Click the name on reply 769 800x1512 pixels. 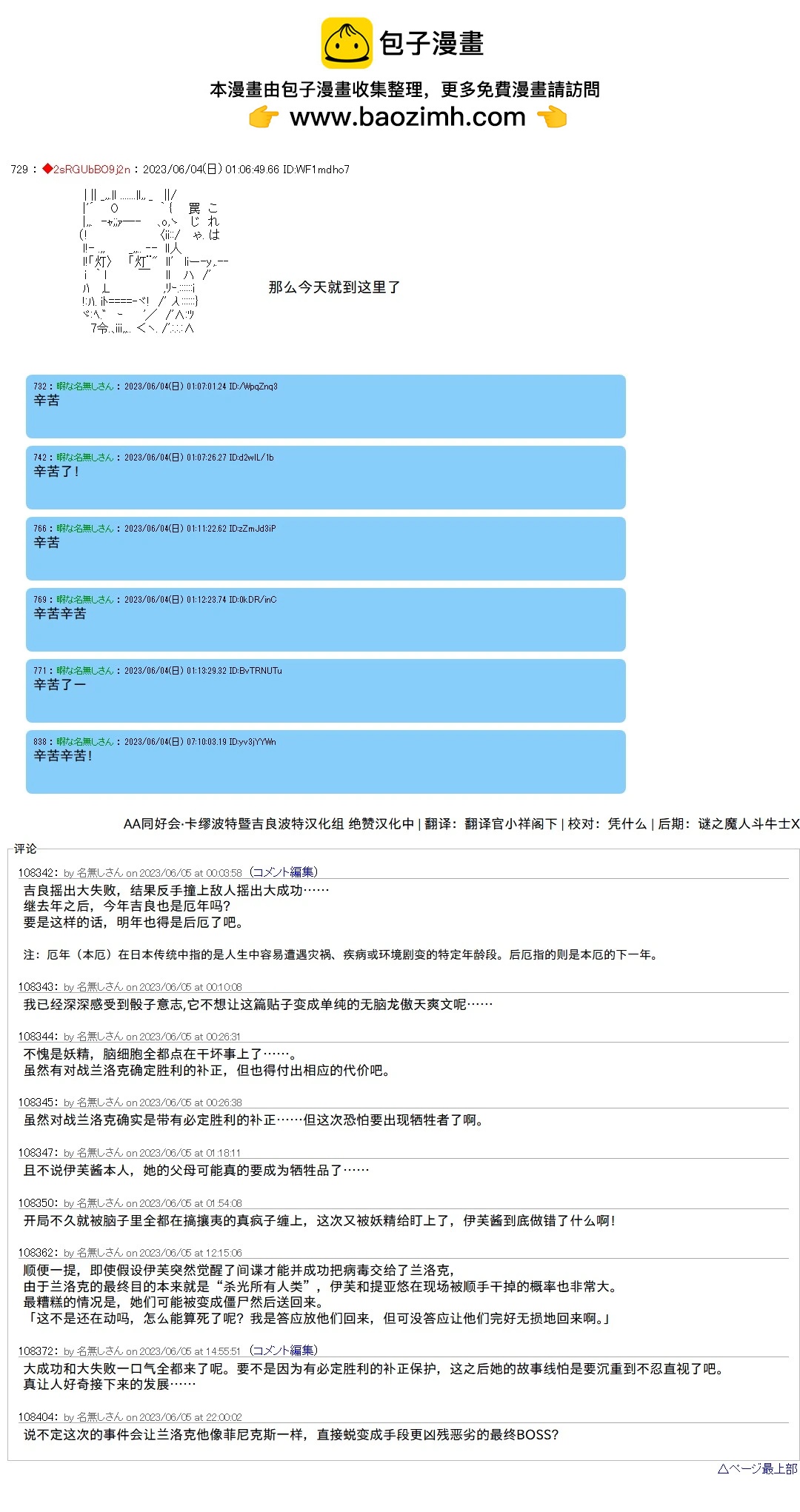pos(85,600)
